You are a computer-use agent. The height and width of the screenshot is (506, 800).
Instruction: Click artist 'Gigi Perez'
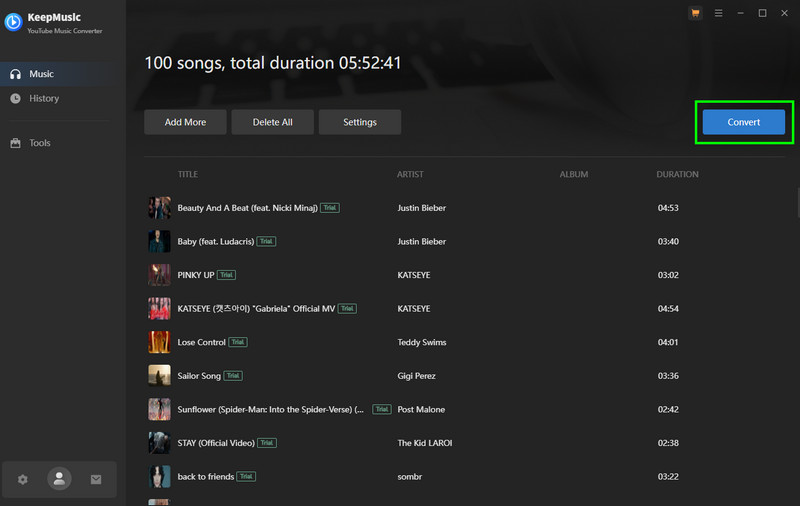(x=416, y=376)
